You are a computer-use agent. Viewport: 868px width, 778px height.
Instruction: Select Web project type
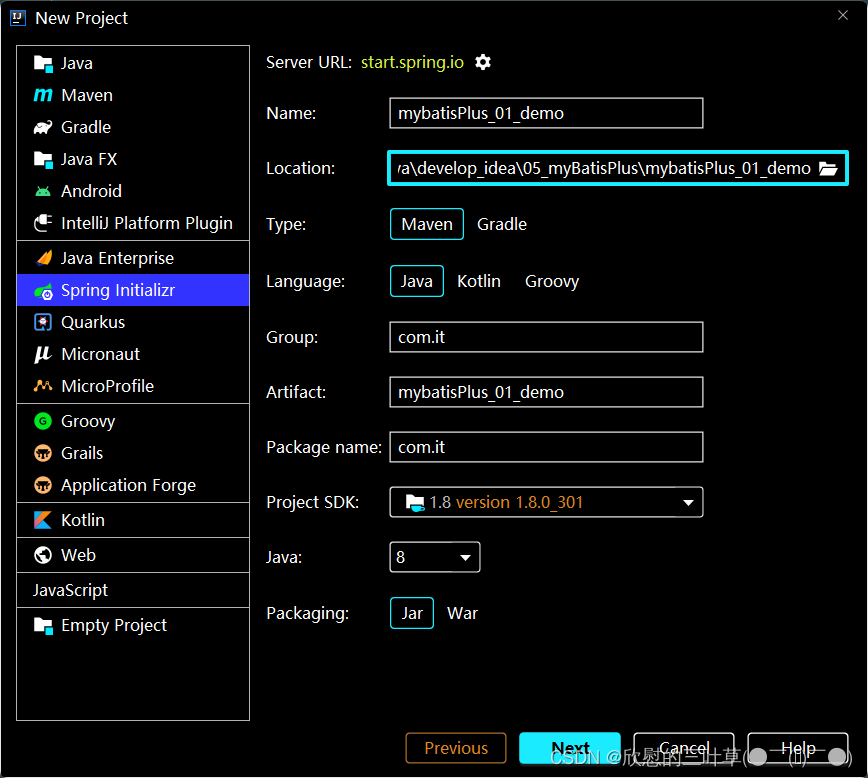[79, 555]
